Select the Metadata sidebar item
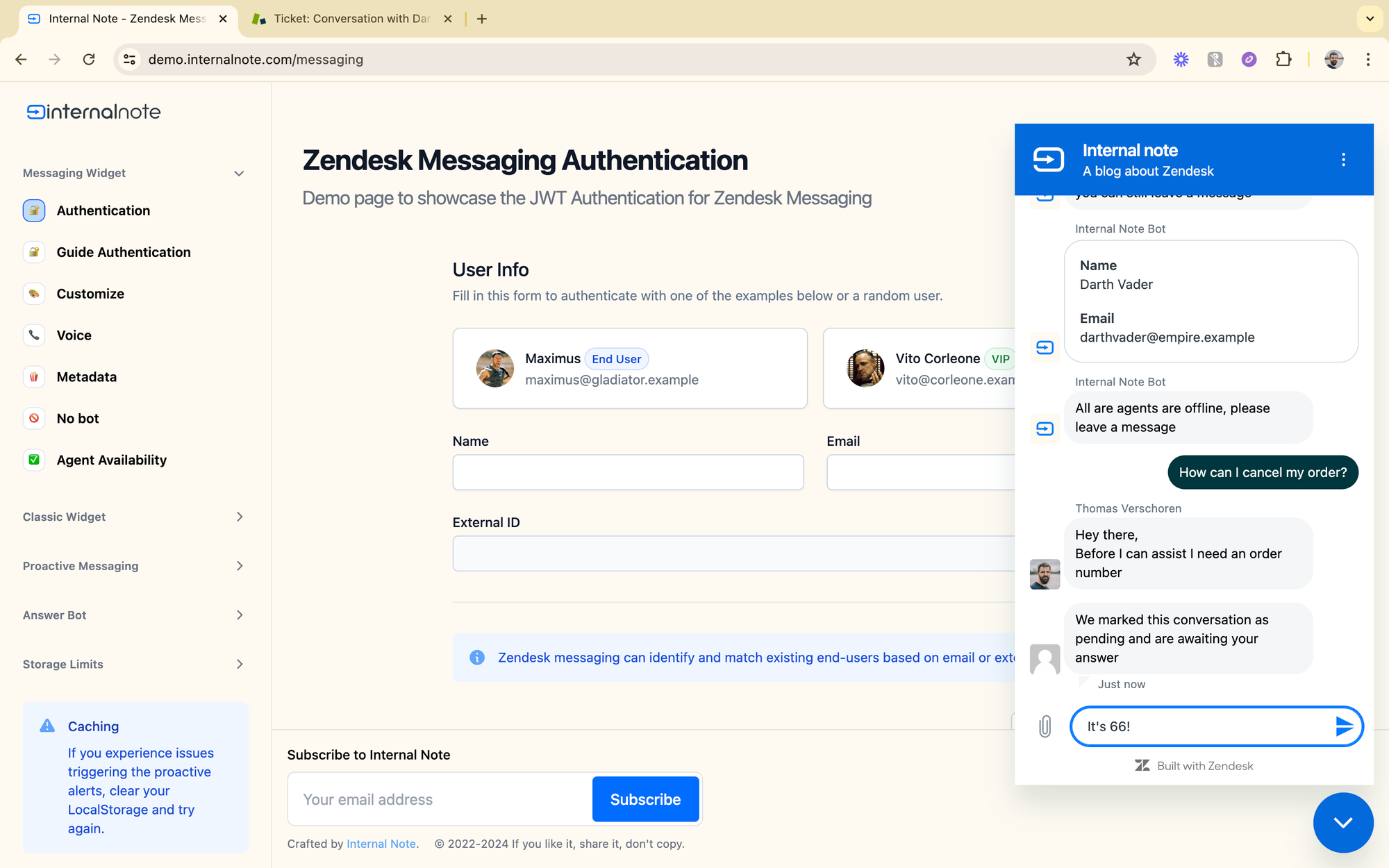 click(86, 377)
